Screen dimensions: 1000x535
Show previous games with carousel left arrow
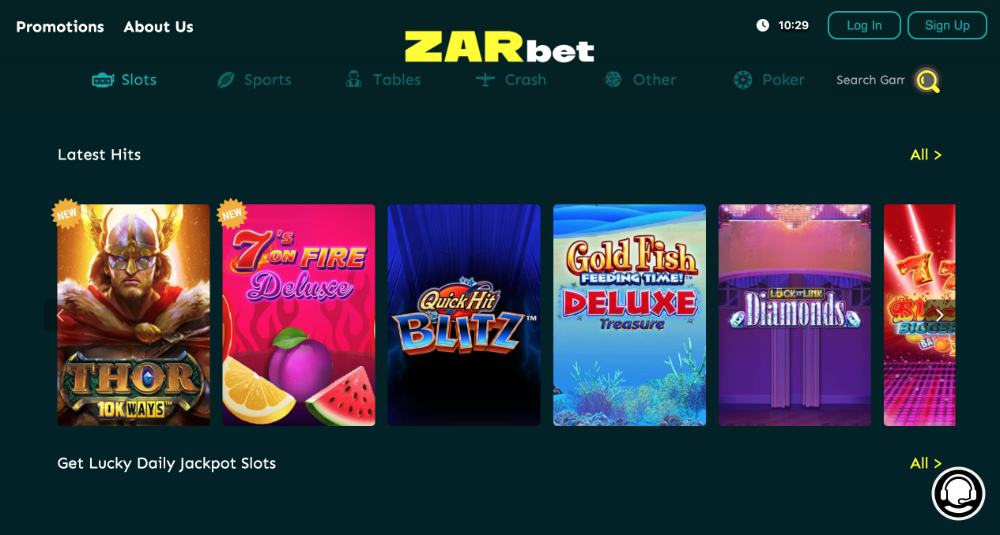(x=59, y=315)
